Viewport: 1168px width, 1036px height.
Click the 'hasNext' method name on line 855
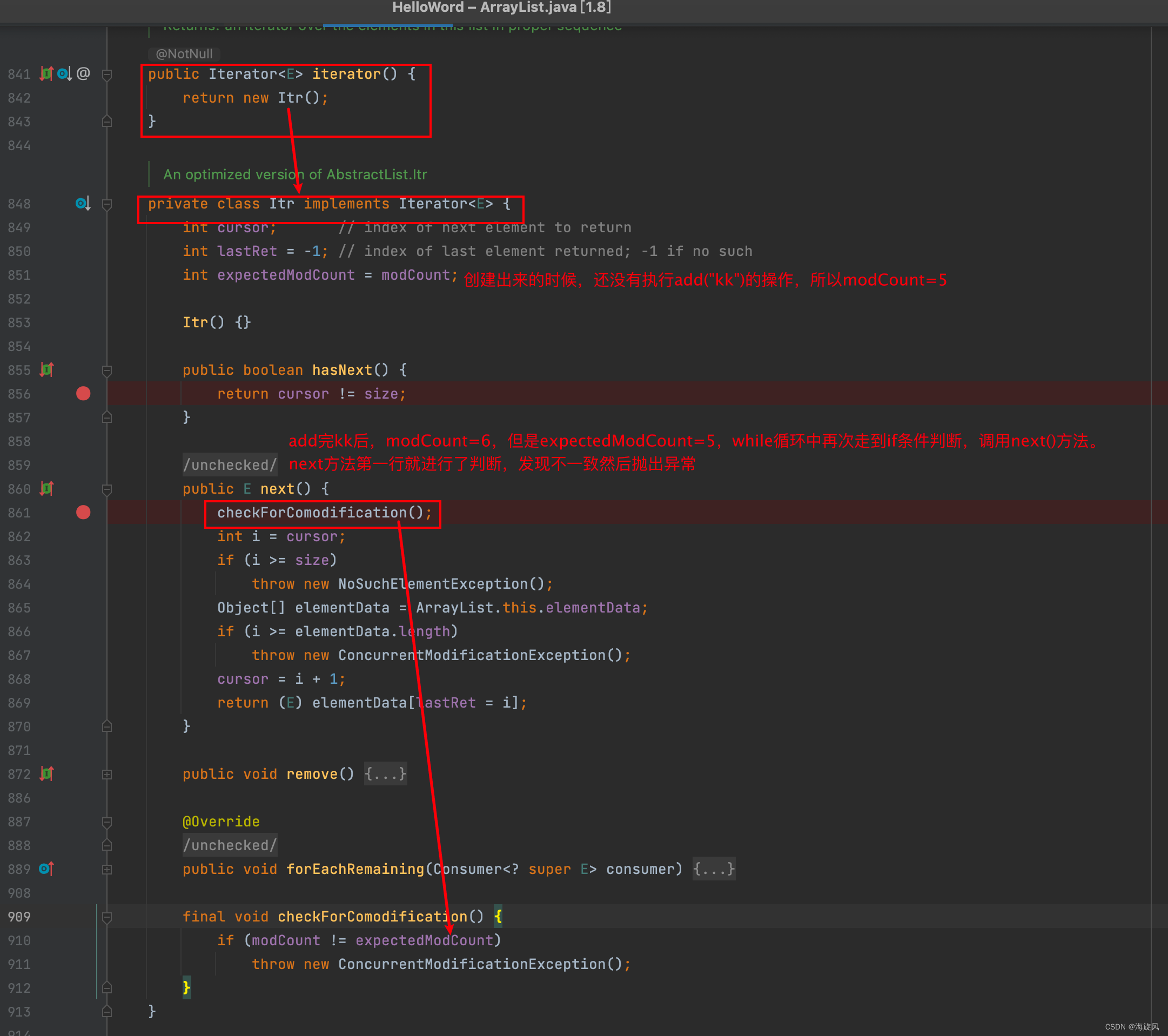click(x=342, y=369)
